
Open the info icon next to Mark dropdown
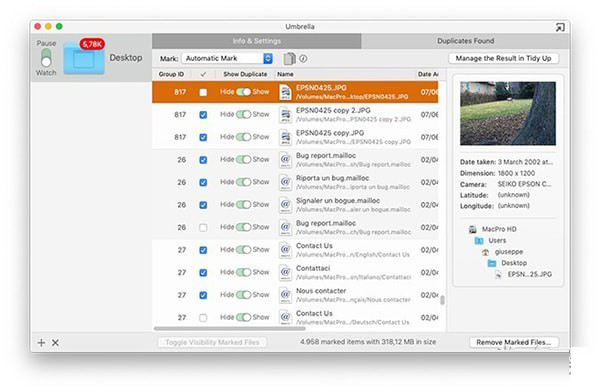pos(303,59)
